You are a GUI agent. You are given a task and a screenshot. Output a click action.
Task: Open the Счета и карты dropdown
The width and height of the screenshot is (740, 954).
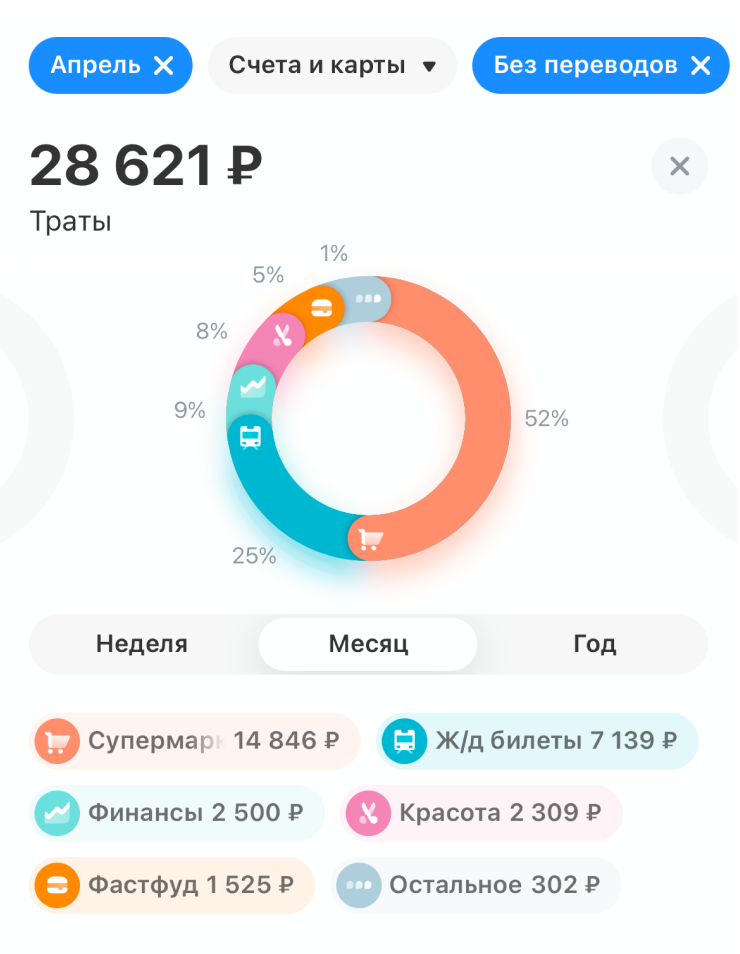[332, 65]
